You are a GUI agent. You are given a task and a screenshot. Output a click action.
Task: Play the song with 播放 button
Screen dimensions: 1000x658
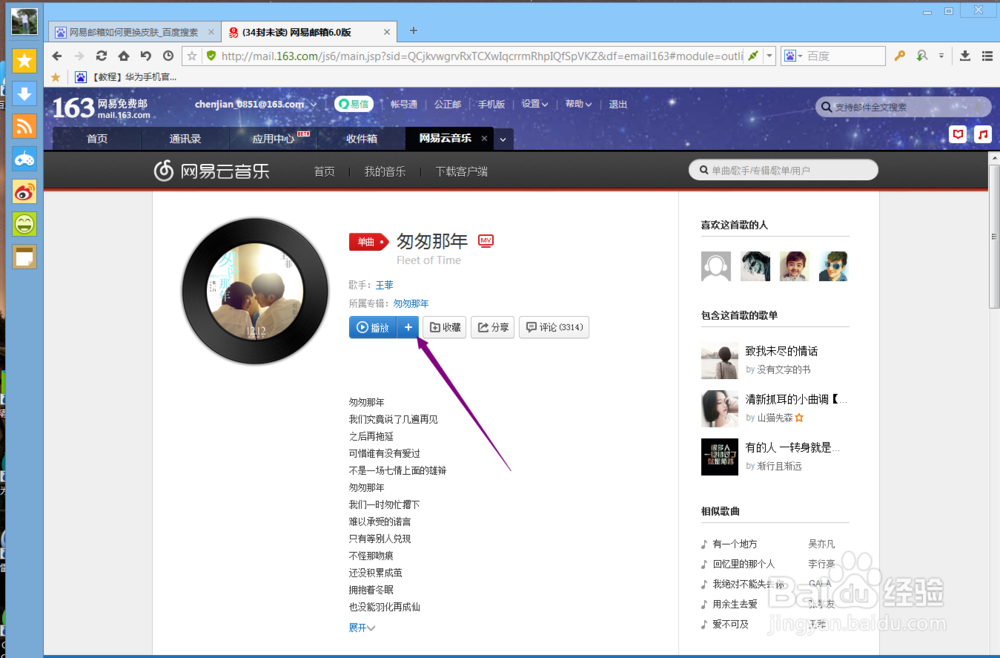click(373, 327)
